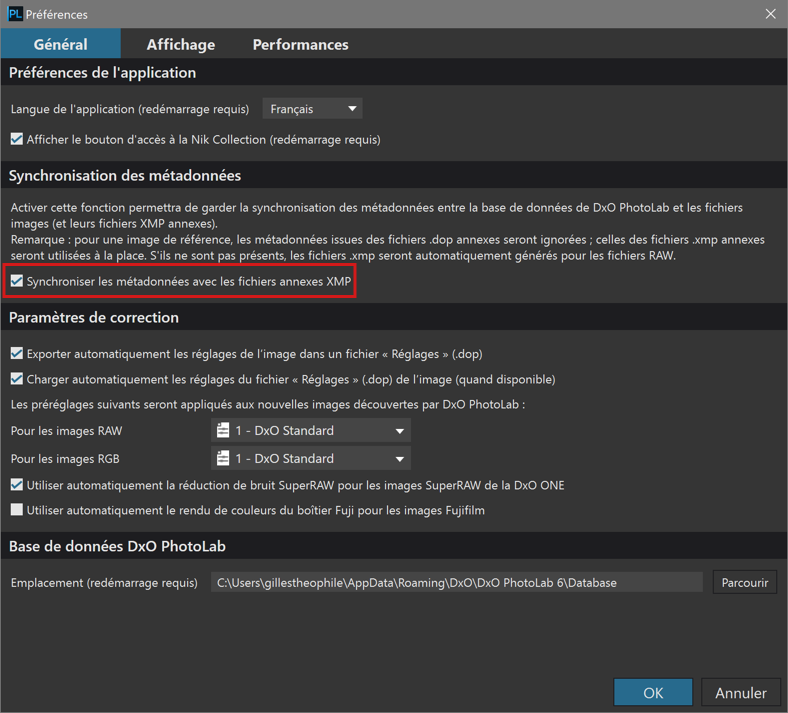
Task: Switch to the Général tab
Action: [x=60, y=44]
